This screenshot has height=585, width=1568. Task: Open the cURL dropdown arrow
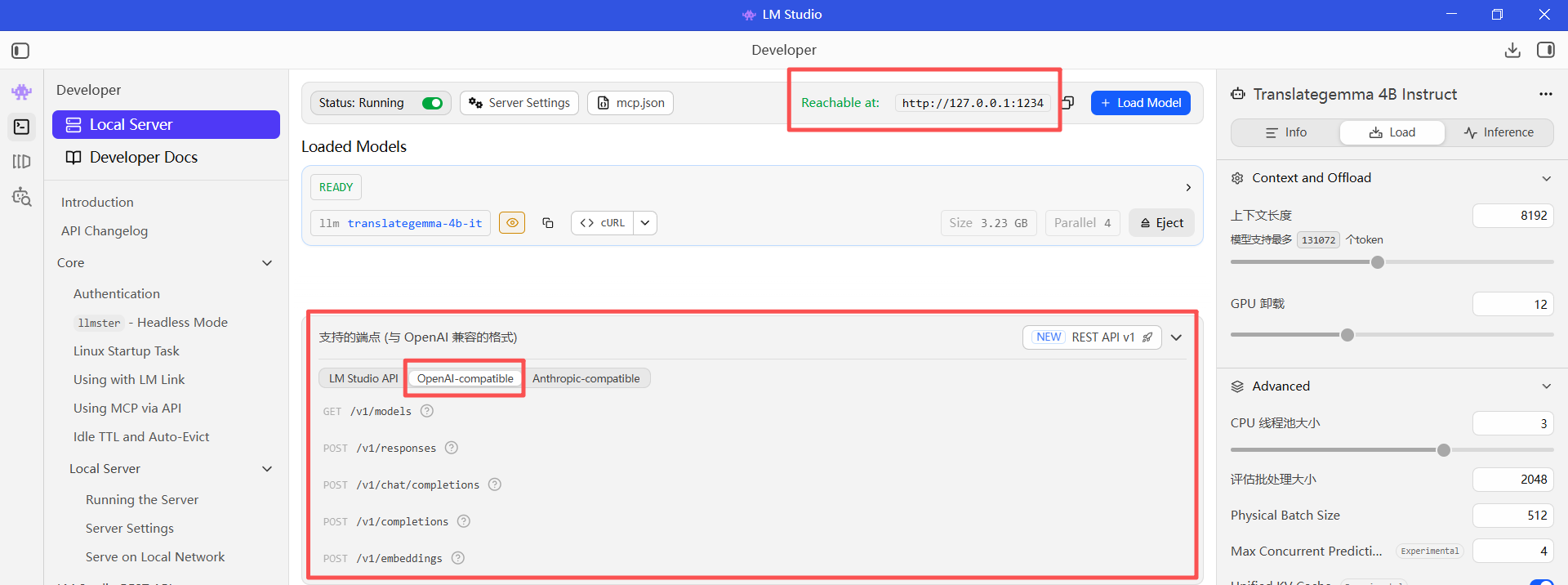click(645, 223)
